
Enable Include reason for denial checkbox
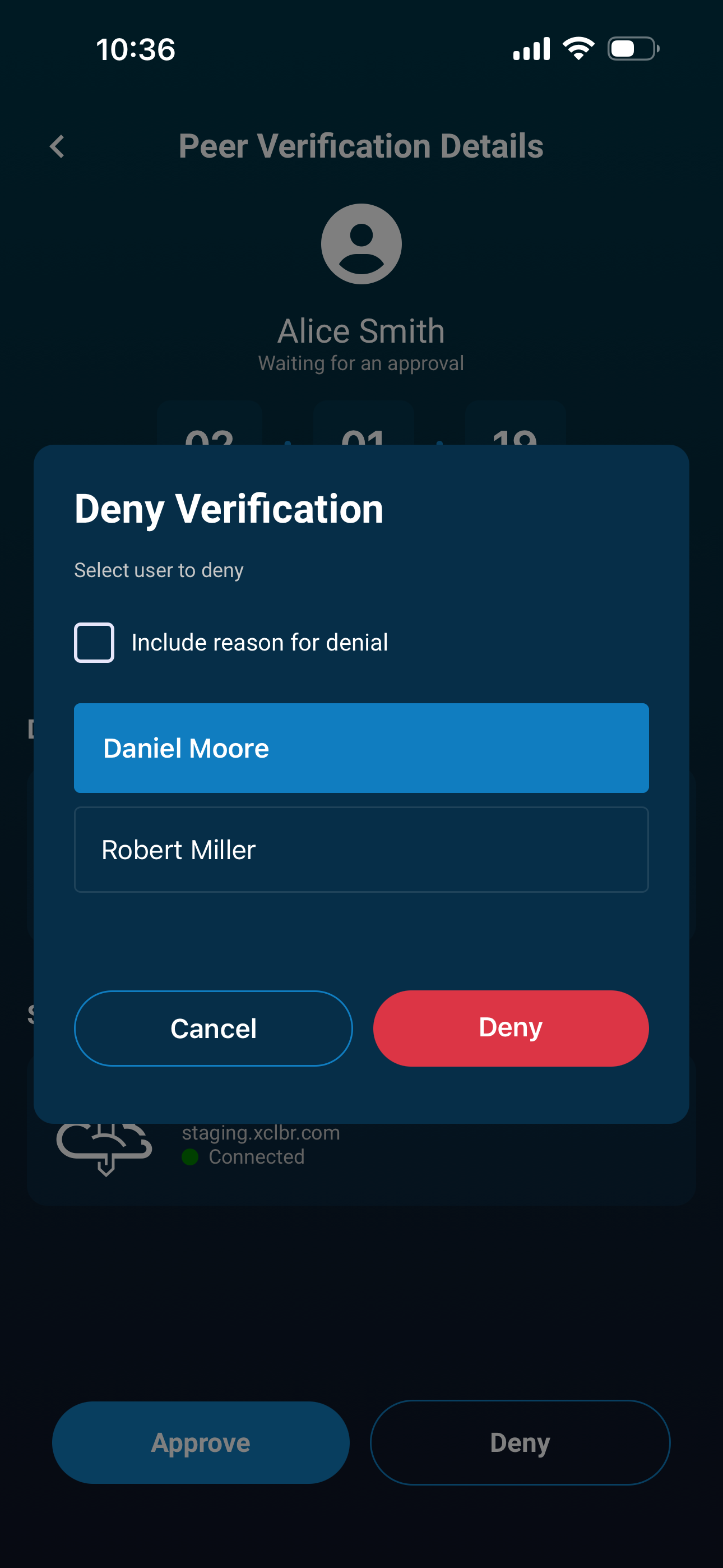[94, 642]
